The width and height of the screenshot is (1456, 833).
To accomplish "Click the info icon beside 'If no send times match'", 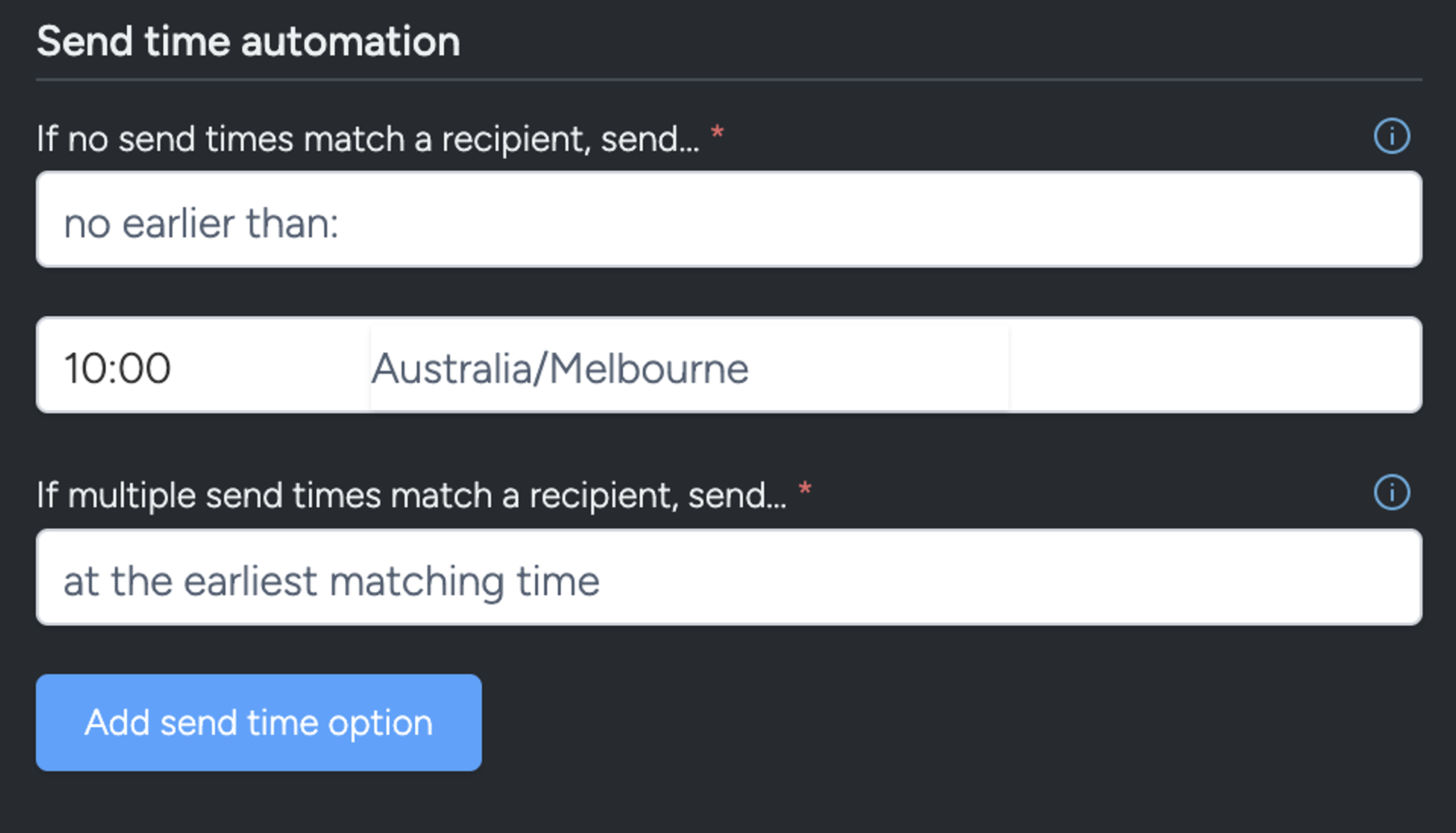I will point(1391,136).
